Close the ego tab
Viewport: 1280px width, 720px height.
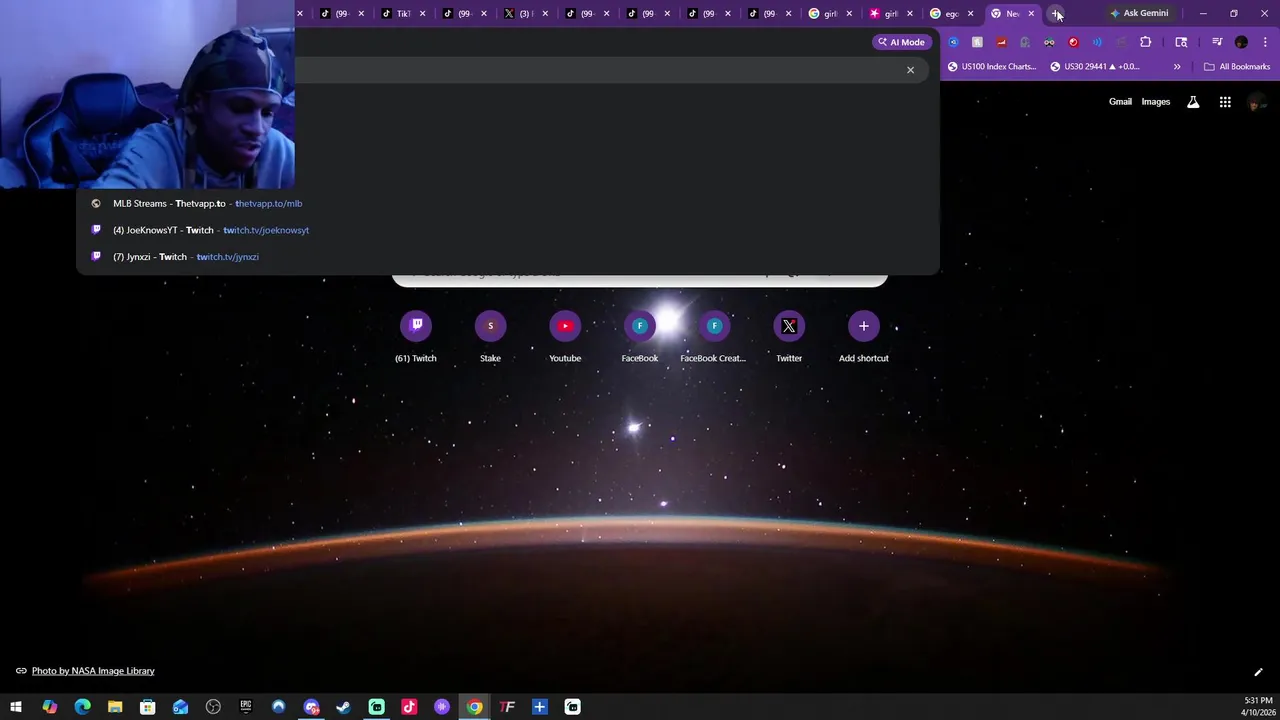(970, 14)
